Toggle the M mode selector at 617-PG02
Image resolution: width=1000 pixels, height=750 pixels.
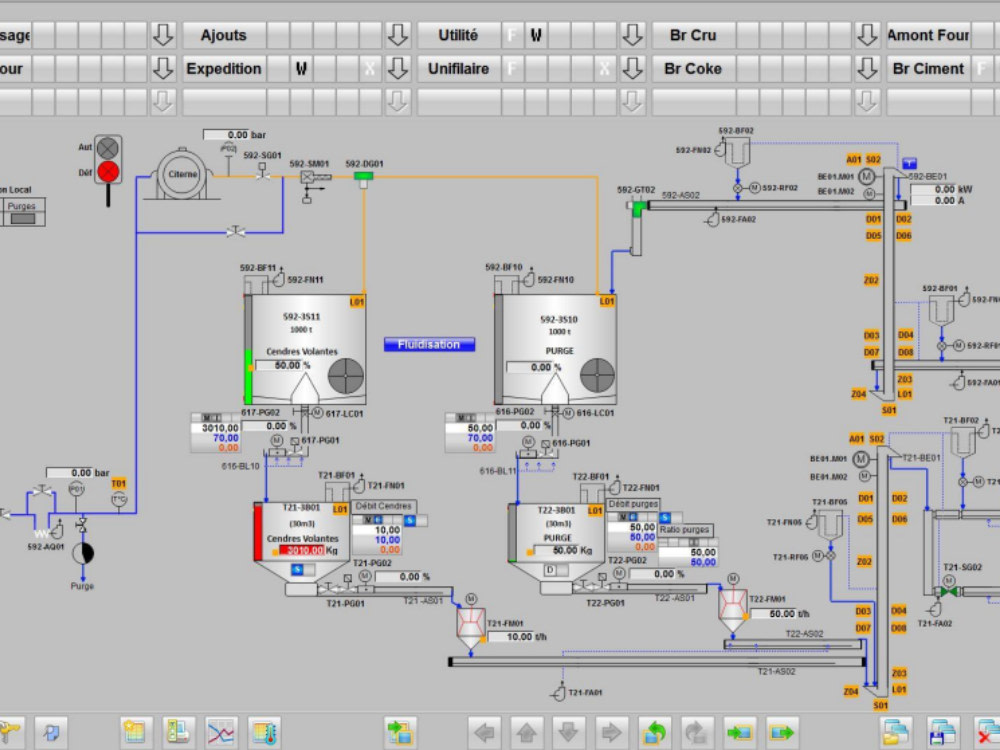click(x=210, y=417)
